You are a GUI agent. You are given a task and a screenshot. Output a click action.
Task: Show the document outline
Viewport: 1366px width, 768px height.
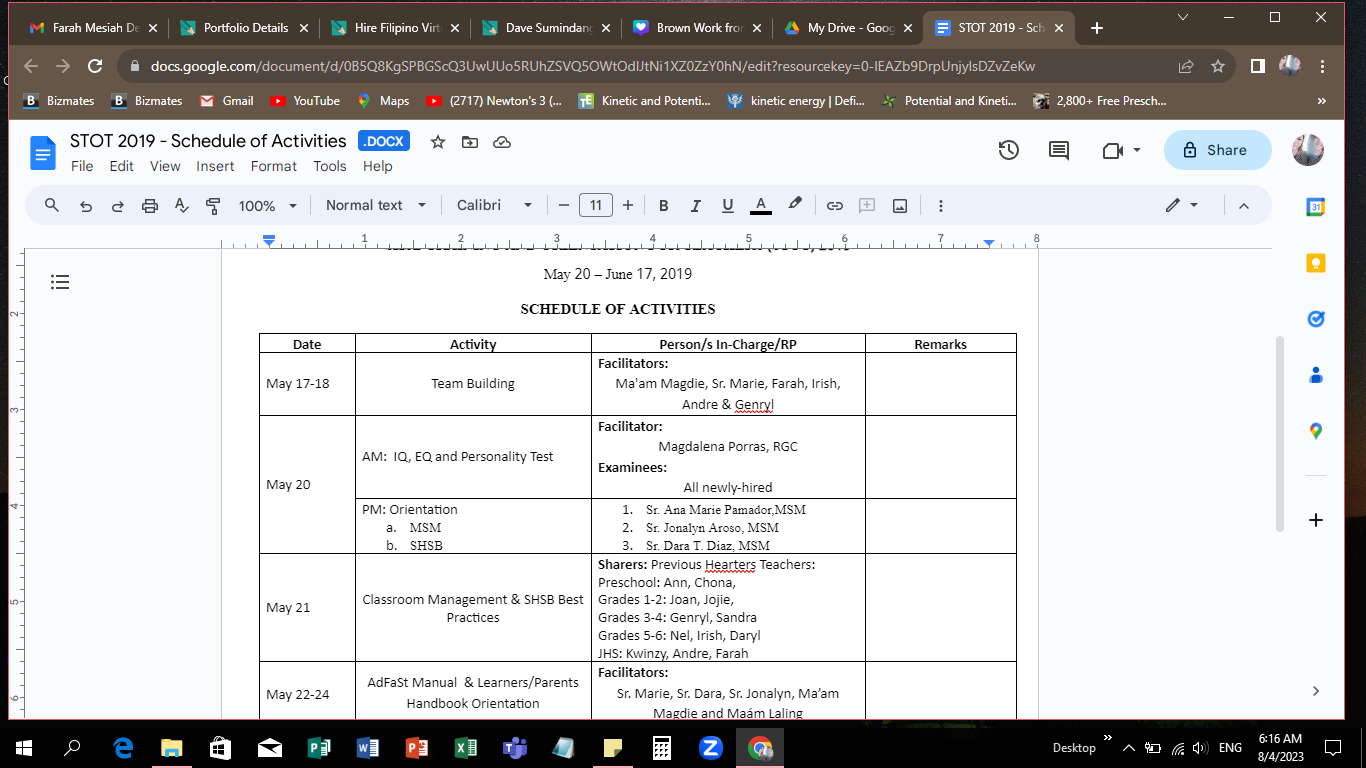[60, 283]
